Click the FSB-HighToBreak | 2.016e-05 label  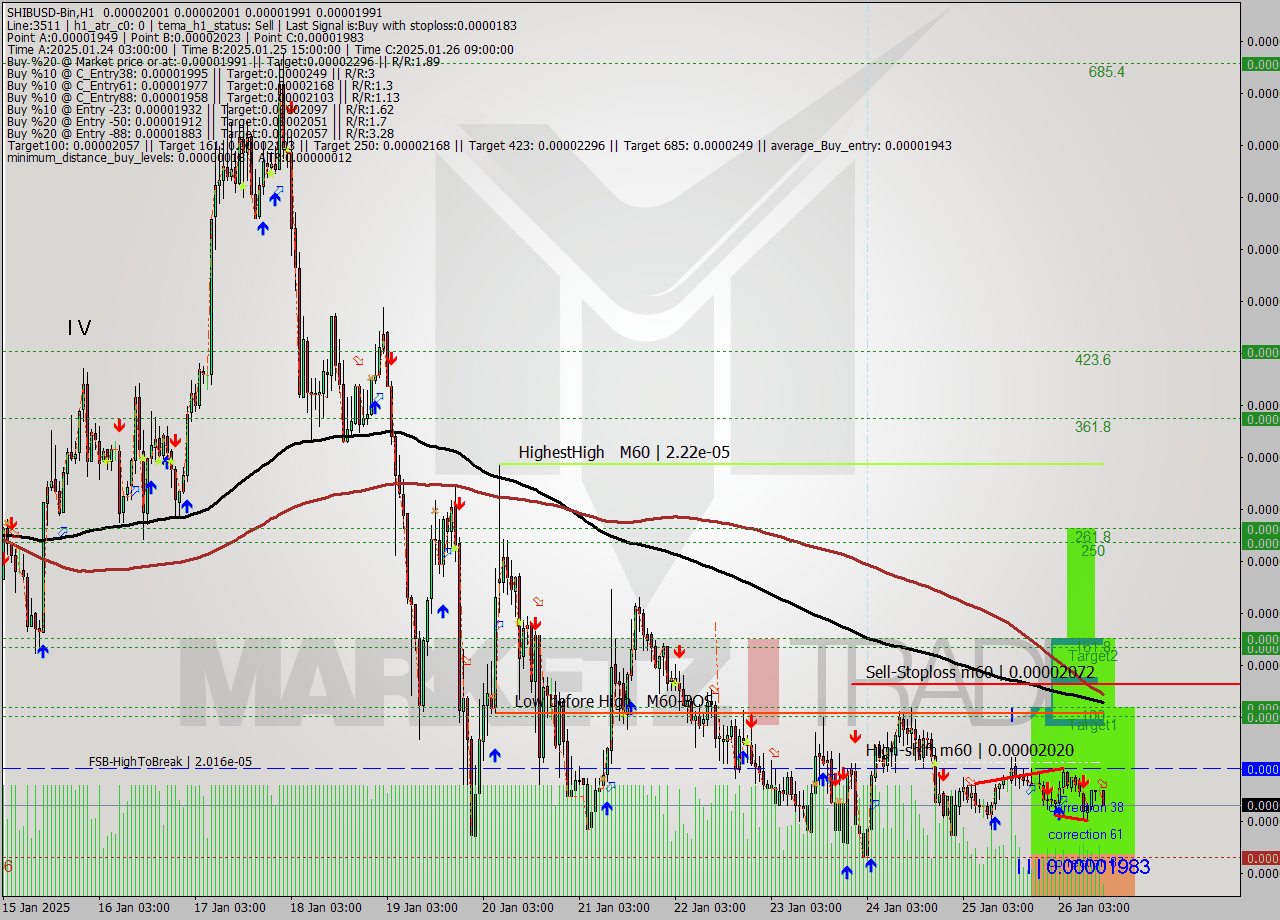tap(170, 762)
